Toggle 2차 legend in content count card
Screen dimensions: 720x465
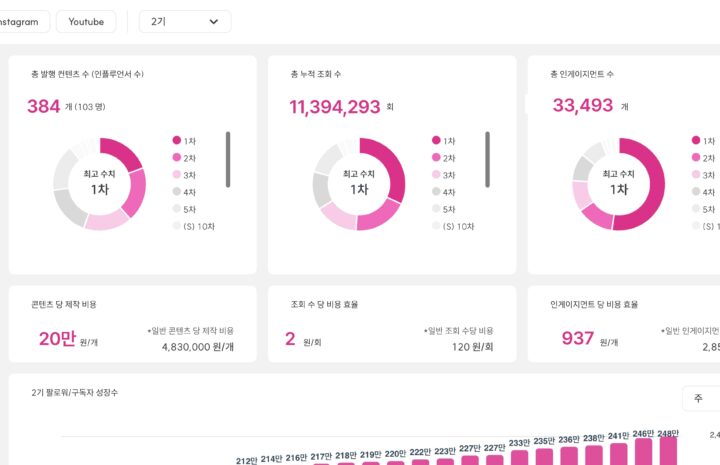pyautogui.click(x=184, y=158)
